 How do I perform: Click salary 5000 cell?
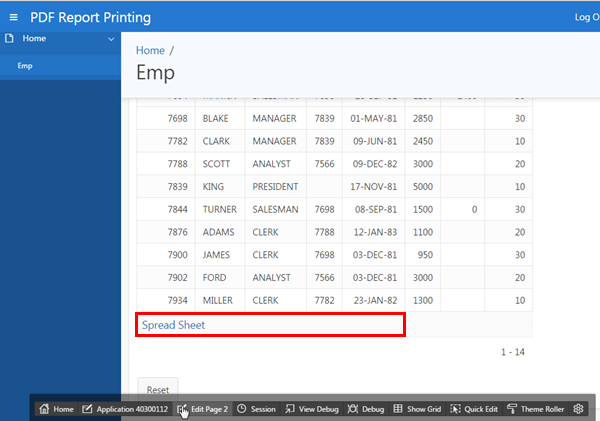click(422, 187)
